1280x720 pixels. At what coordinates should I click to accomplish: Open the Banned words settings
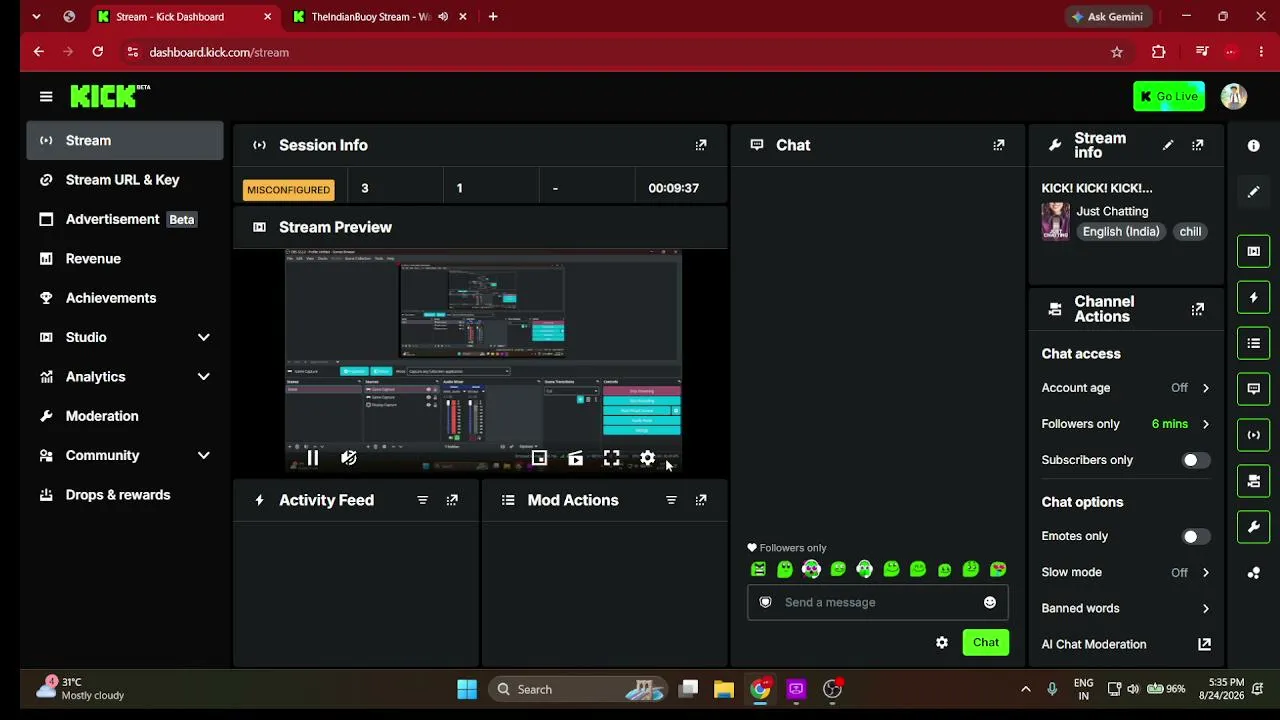[x=1126, y=608]
